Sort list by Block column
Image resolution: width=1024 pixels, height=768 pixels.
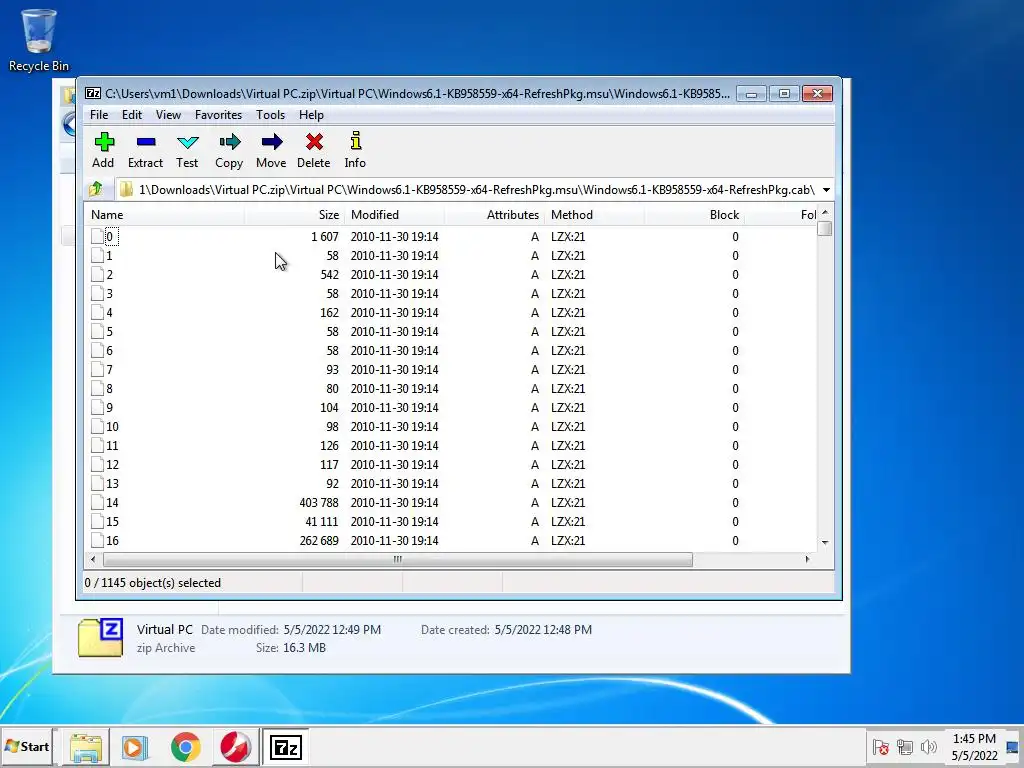click(x=694, y=215)
